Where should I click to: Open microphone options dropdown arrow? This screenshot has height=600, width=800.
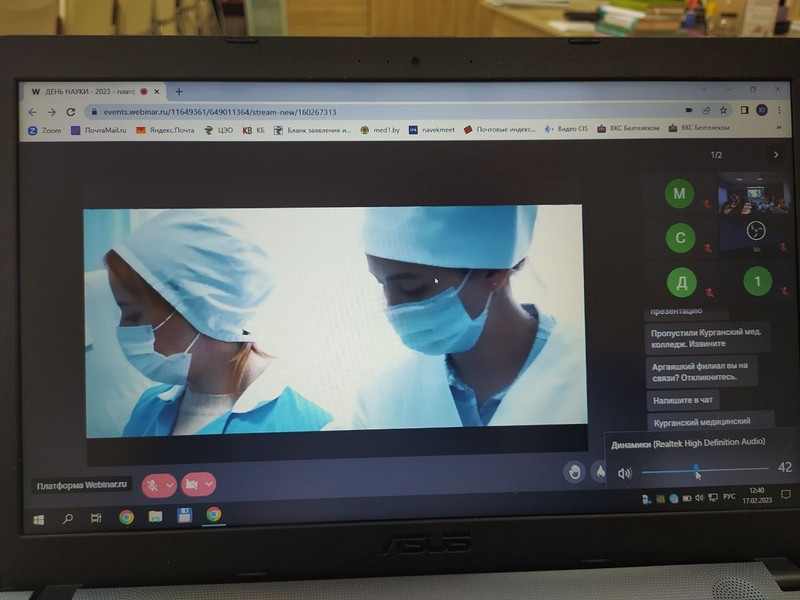170,485
